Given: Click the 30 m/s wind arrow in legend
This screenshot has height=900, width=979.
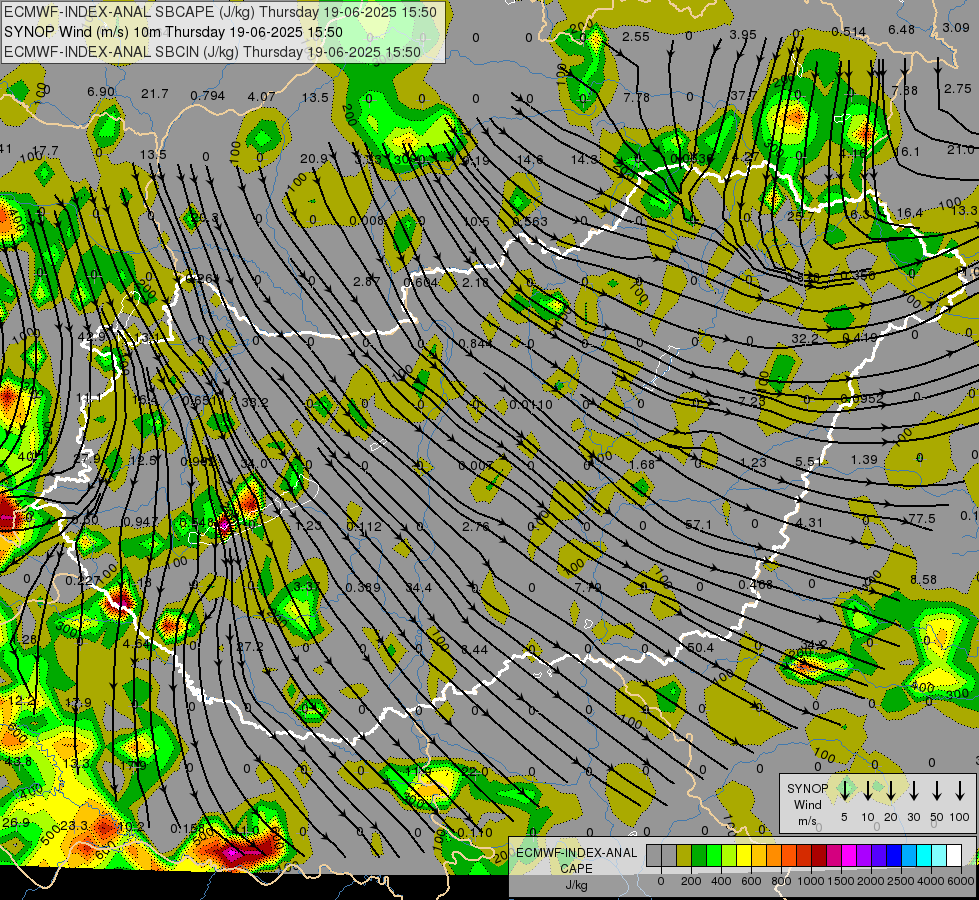Looking at the screenshot, I should point(914,791).
